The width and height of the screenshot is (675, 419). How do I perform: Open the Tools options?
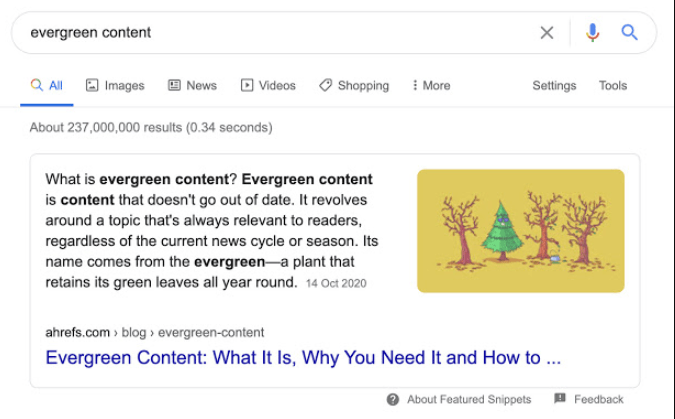(x=613, y=86)
